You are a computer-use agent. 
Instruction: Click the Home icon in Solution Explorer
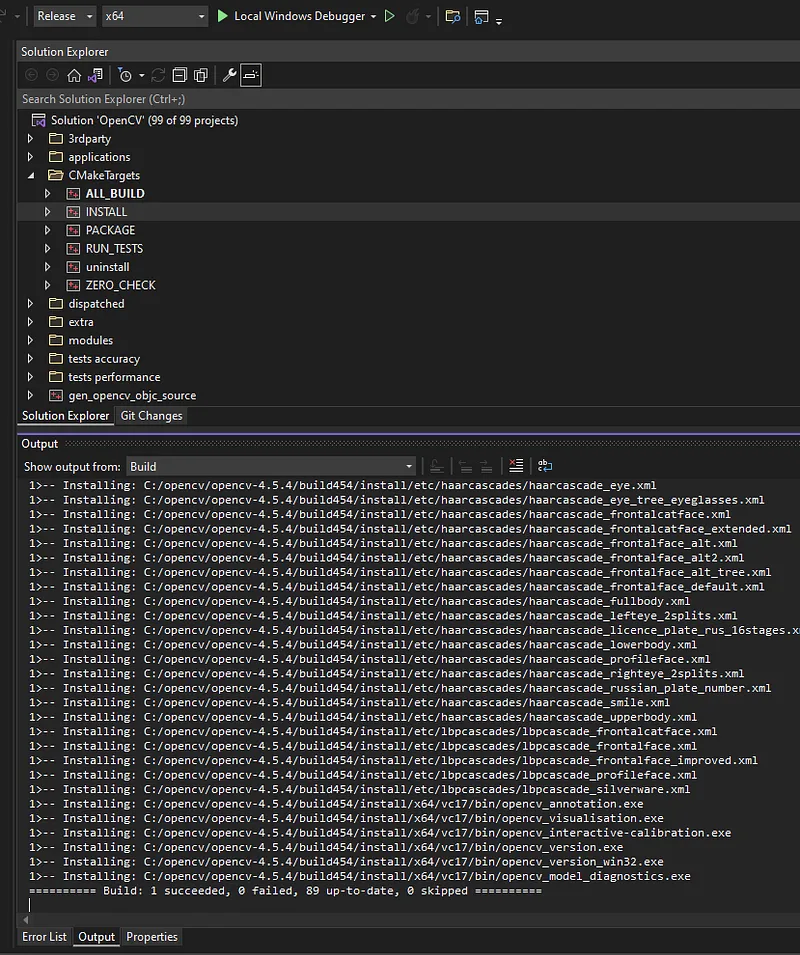tap(74, 75)
